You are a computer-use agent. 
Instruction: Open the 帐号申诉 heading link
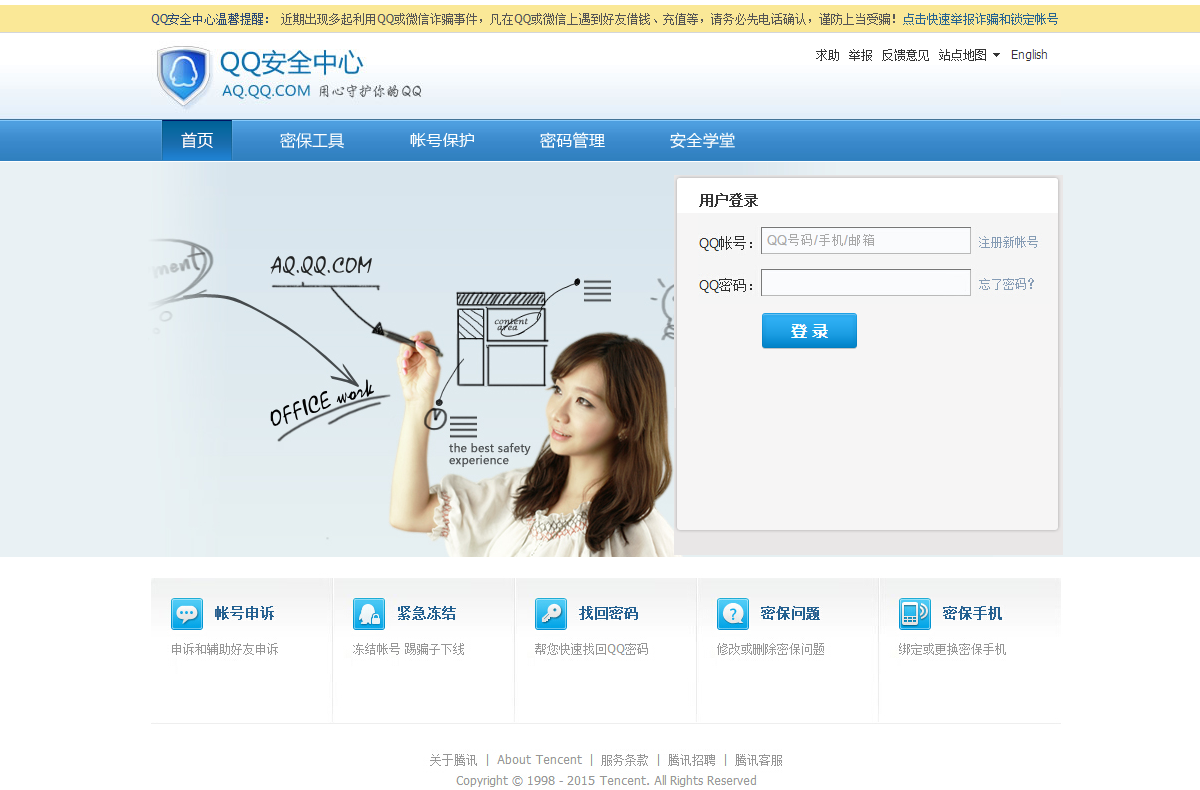[244, 613]
